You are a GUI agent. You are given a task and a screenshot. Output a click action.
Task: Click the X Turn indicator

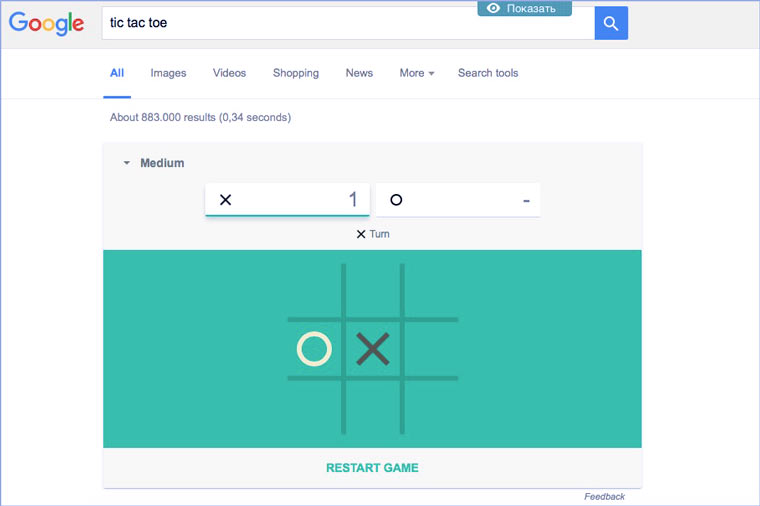coord(373,234)
